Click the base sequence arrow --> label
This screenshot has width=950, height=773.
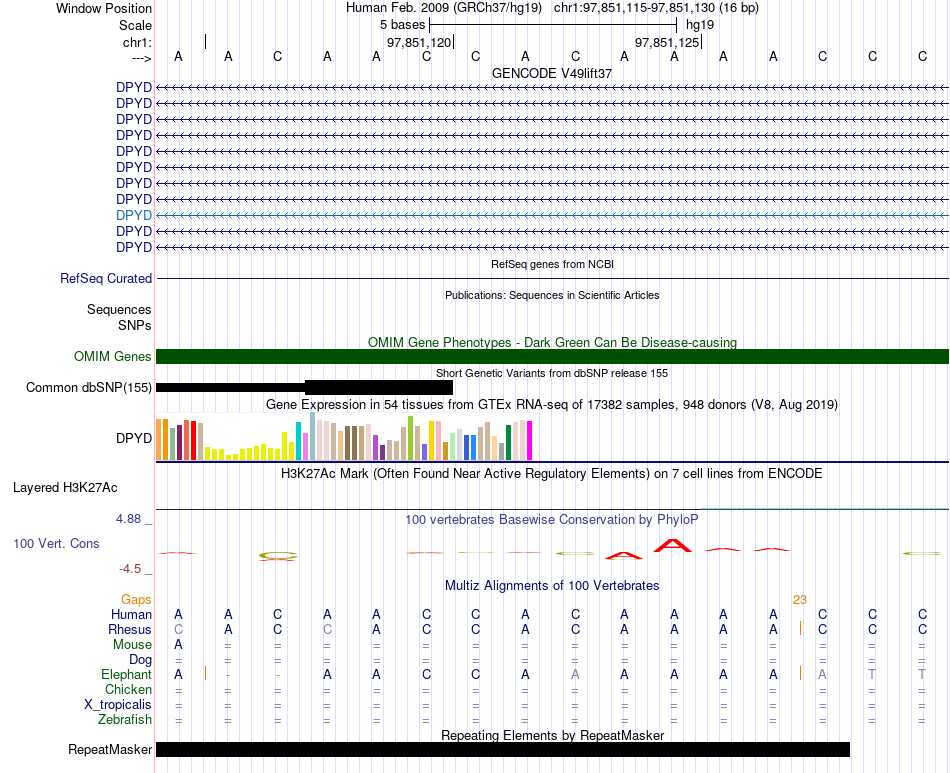tap(141, 58)
